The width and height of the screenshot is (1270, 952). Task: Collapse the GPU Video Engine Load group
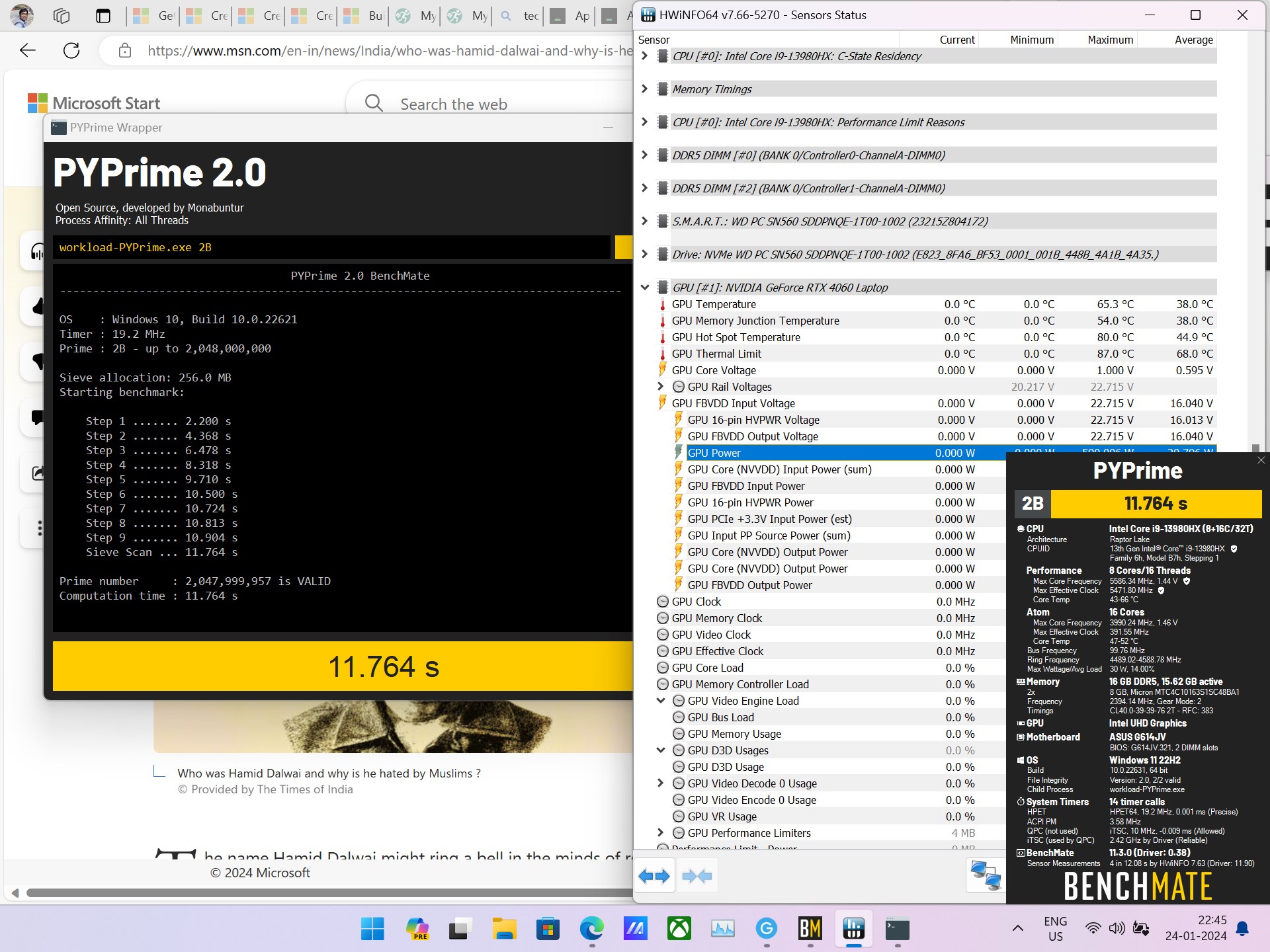click(661, 701)
